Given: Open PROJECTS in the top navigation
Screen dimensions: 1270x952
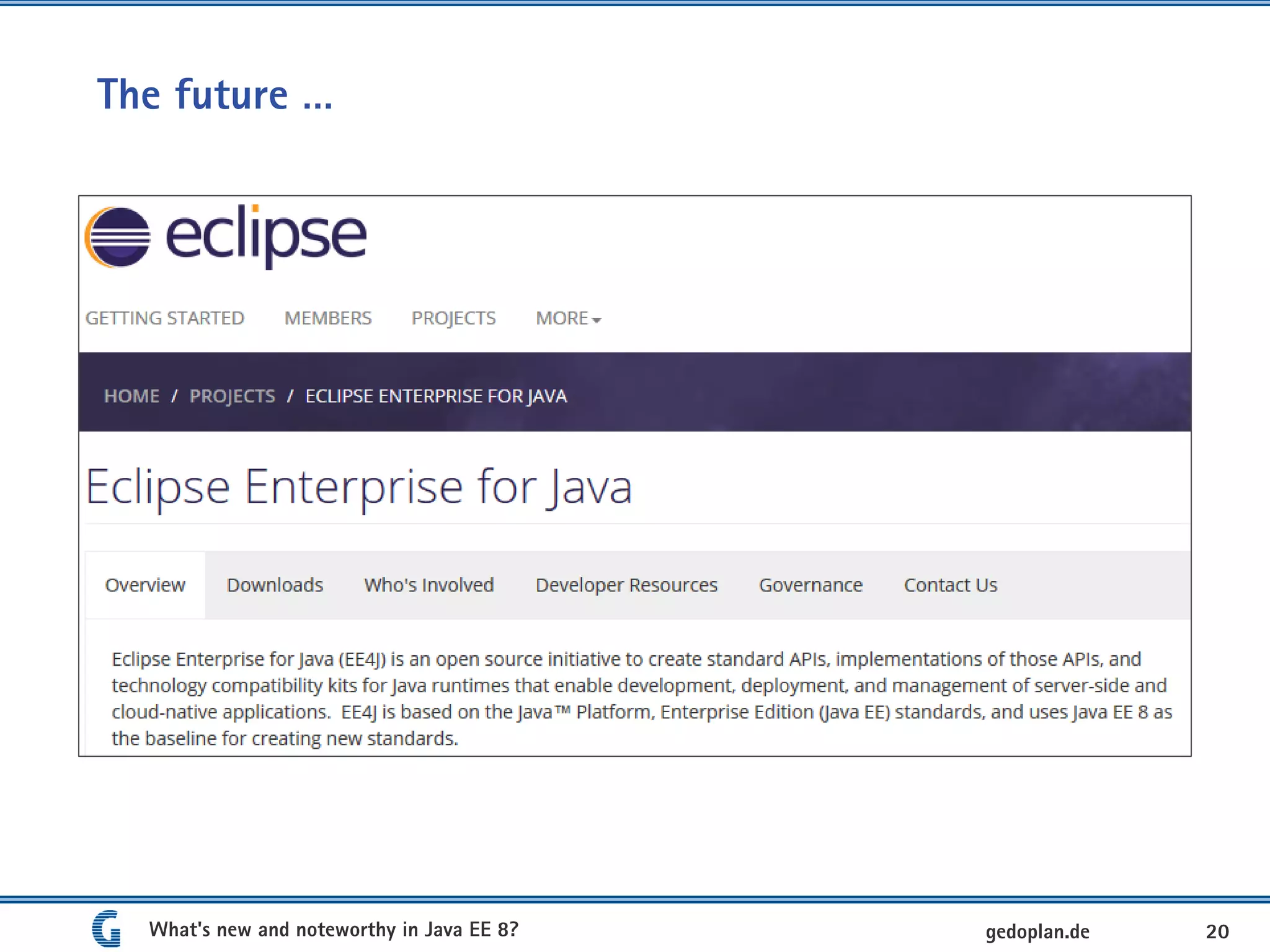Looking at the screenshot, I should (x=454, y=318).
